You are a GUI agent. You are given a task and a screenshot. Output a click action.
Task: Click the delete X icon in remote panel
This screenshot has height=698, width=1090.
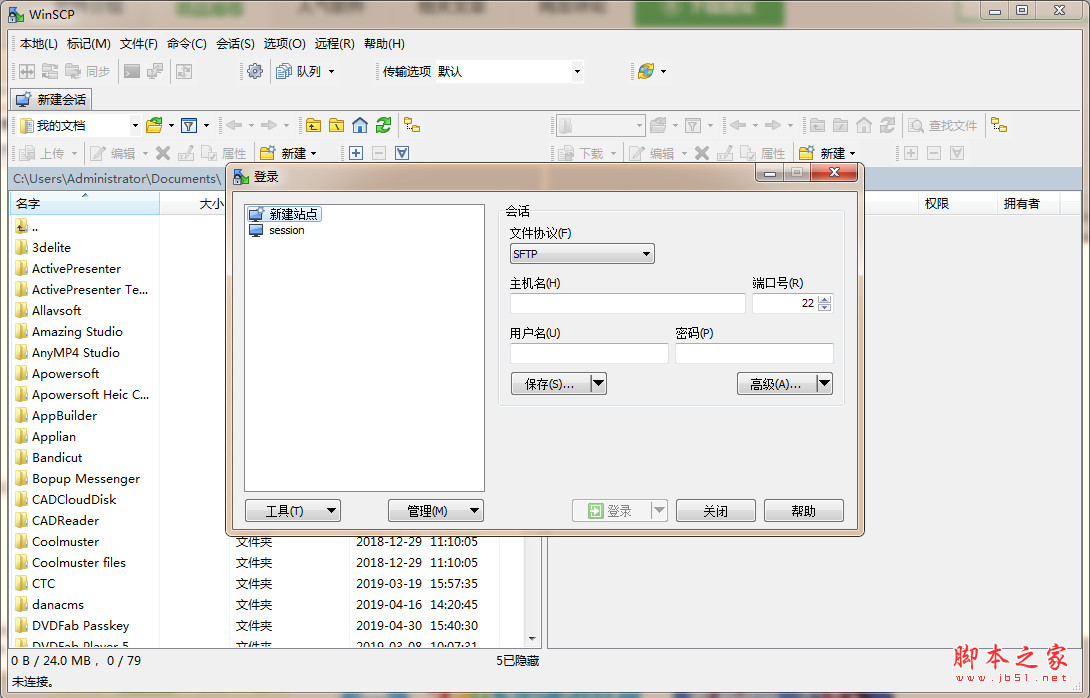click(x=702, y=153)
